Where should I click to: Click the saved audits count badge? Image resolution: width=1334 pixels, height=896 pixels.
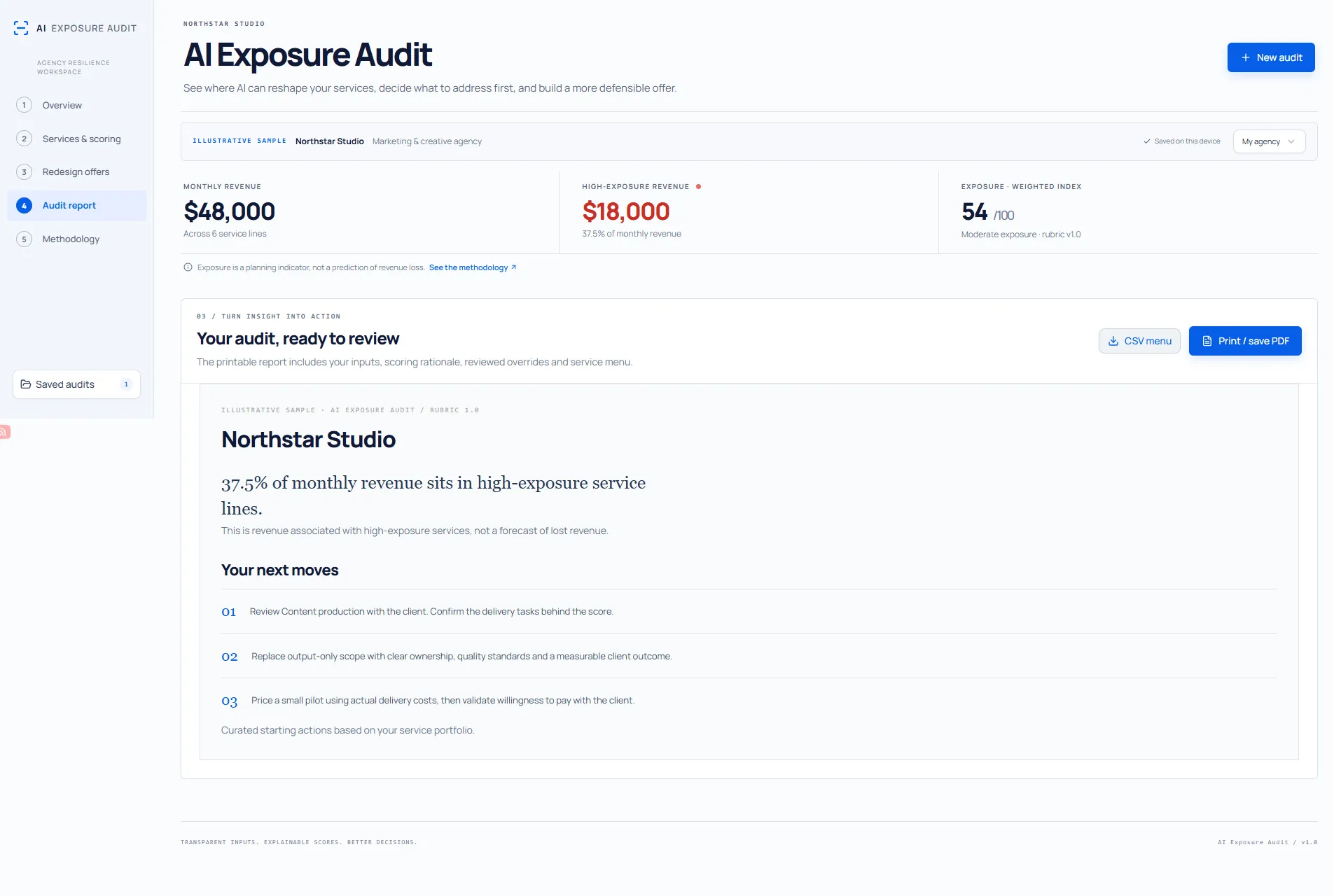tap(126, 384)
